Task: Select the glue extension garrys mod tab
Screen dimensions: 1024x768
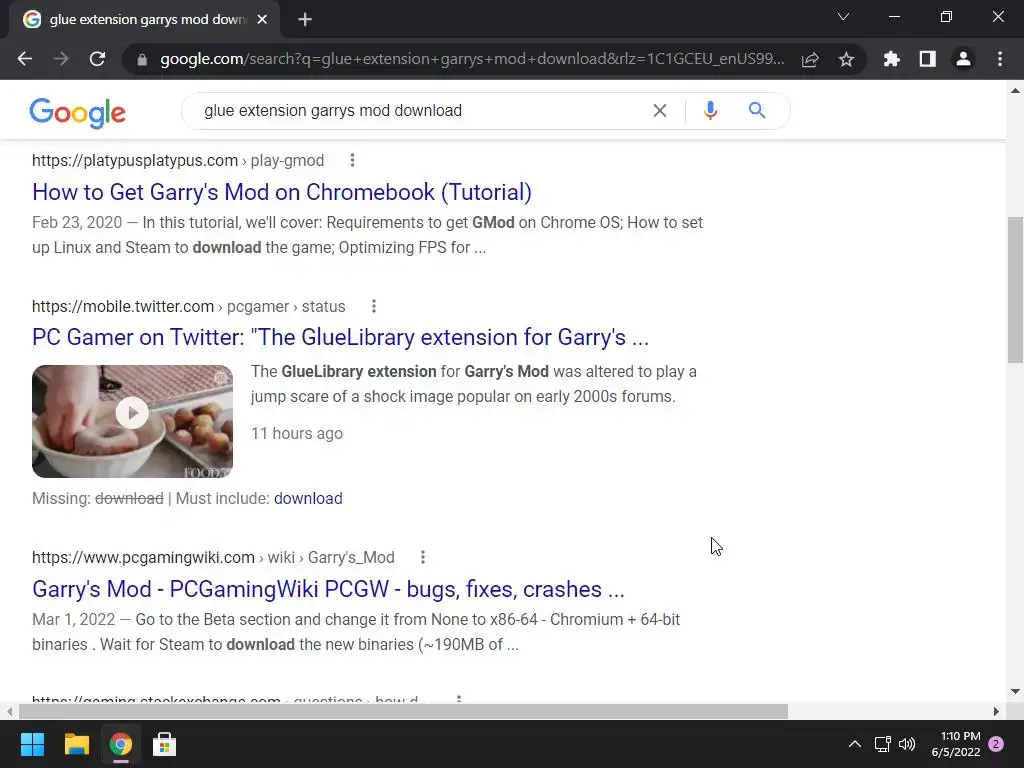Action: coord(144,20)
